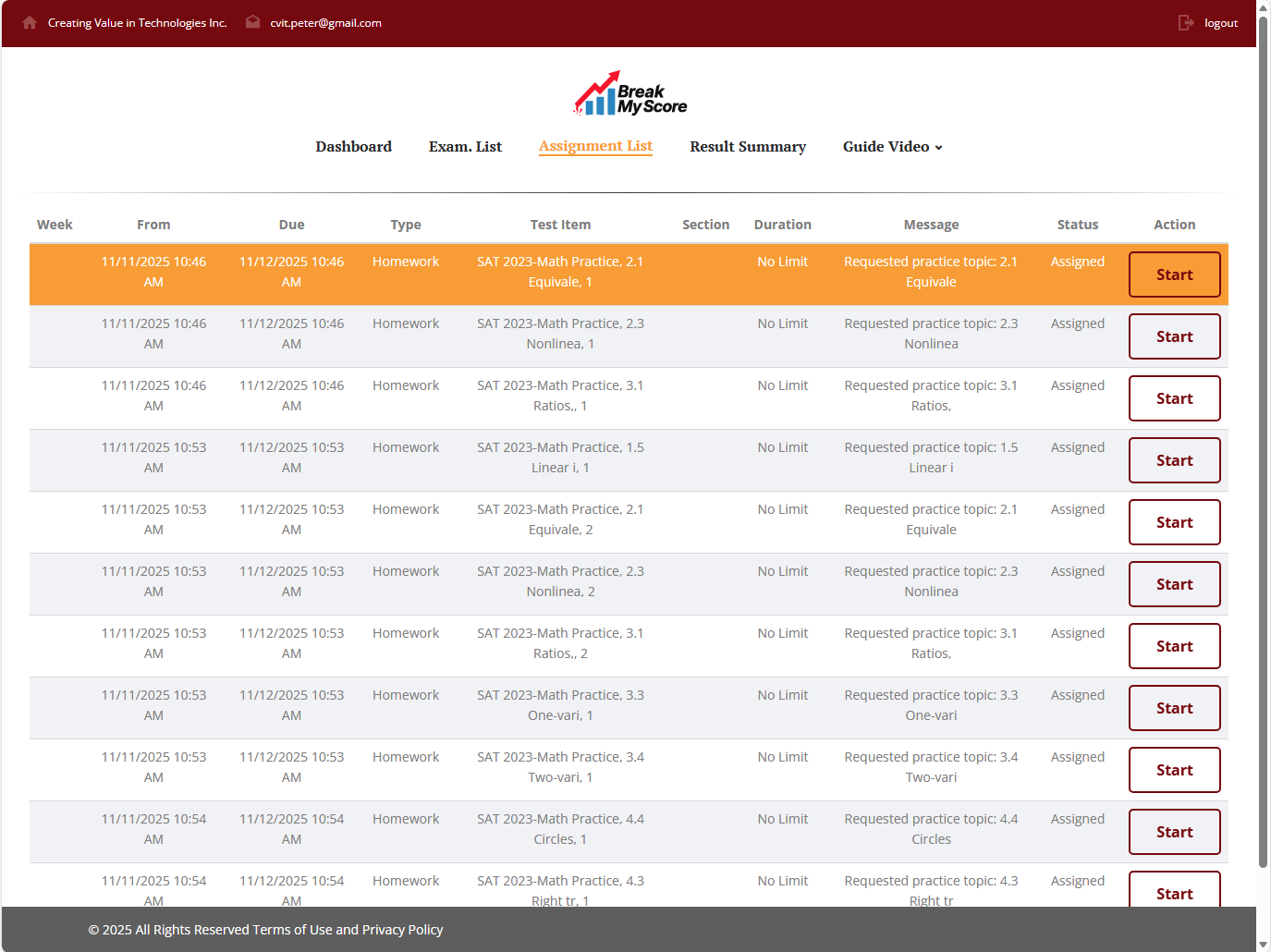1271x952 pixels.
Task: Click the Status column header
Action: coord(1077,225)
